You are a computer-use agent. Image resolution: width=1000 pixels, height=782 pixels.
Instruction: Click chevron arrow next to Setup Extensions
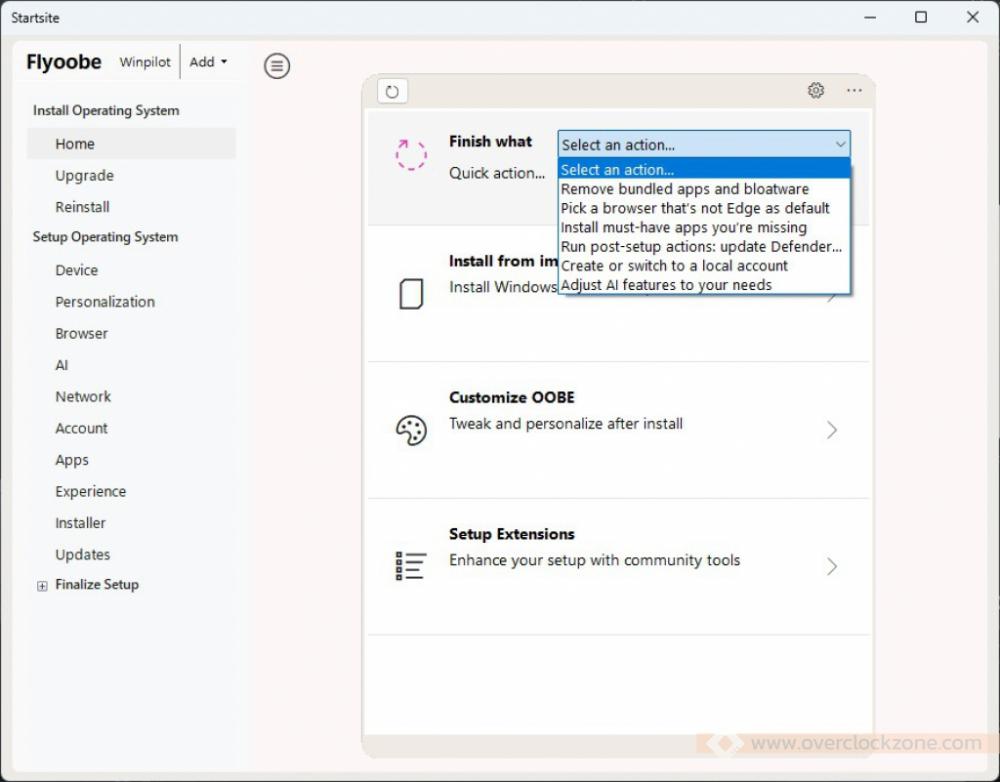tap(831, 566)
